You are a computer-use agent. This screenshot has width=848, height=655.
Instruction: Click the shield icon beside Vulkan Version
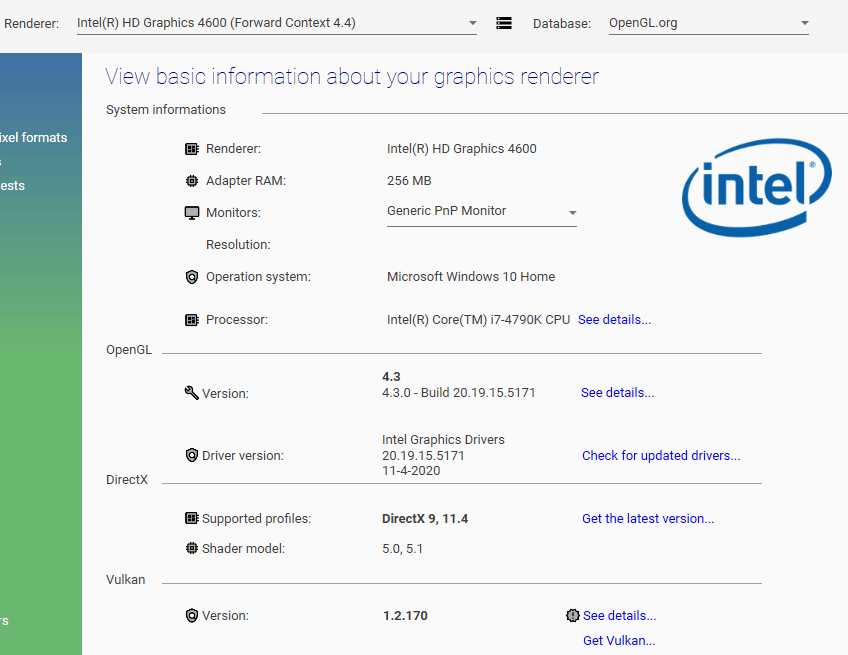point(191,616)
